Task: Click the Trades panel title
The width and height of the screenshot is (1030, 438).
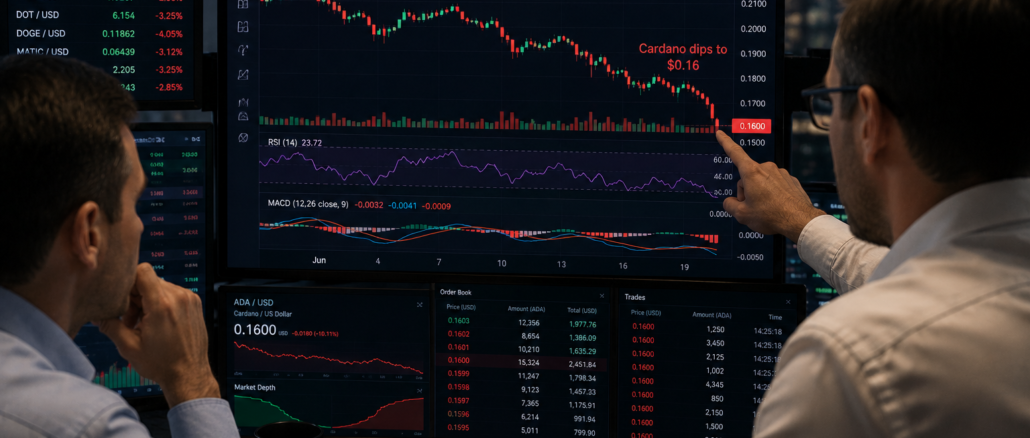Action: [635, 297]
